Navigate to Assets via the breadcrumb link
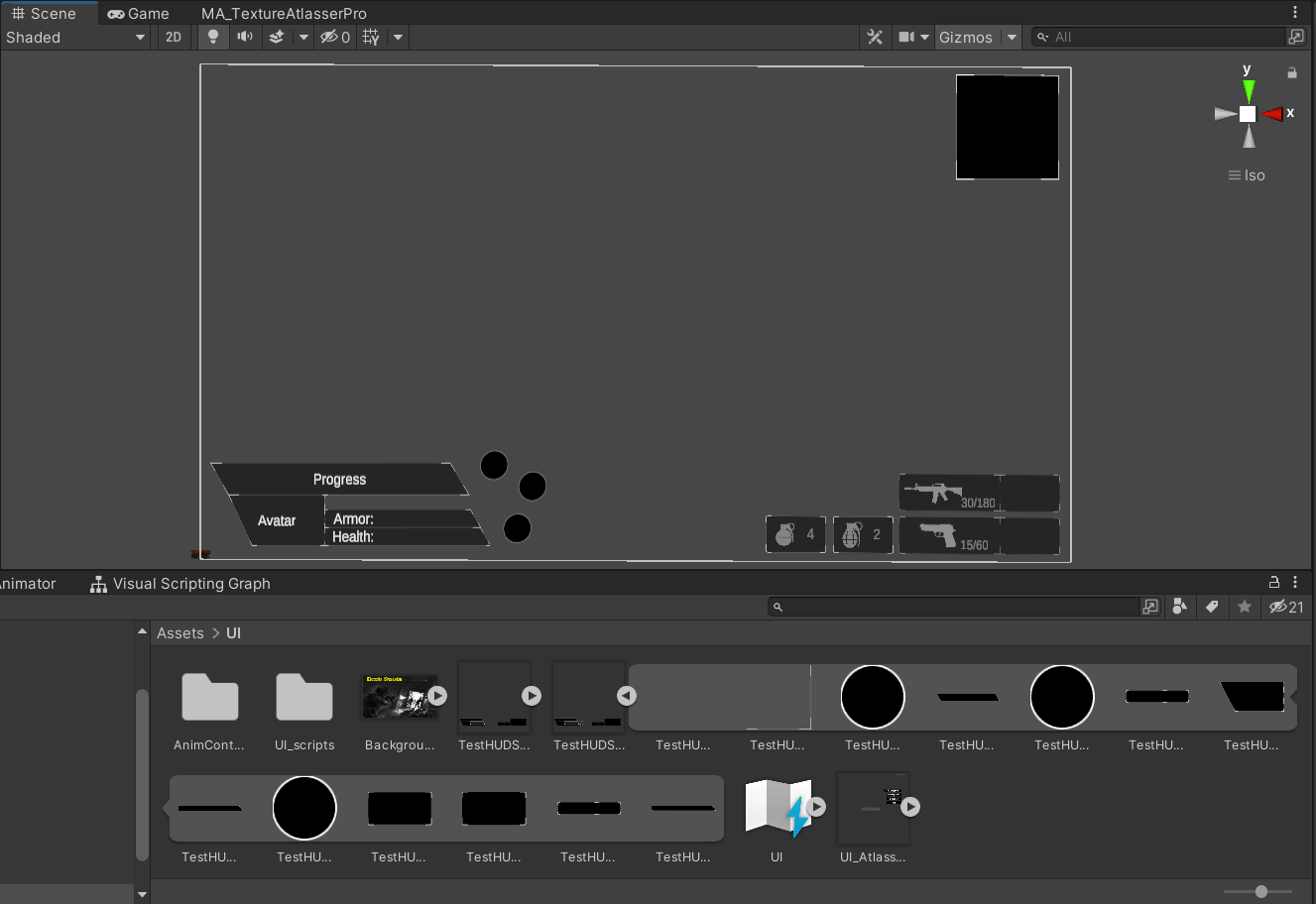Screen dimensions: 1316x904 179,632
